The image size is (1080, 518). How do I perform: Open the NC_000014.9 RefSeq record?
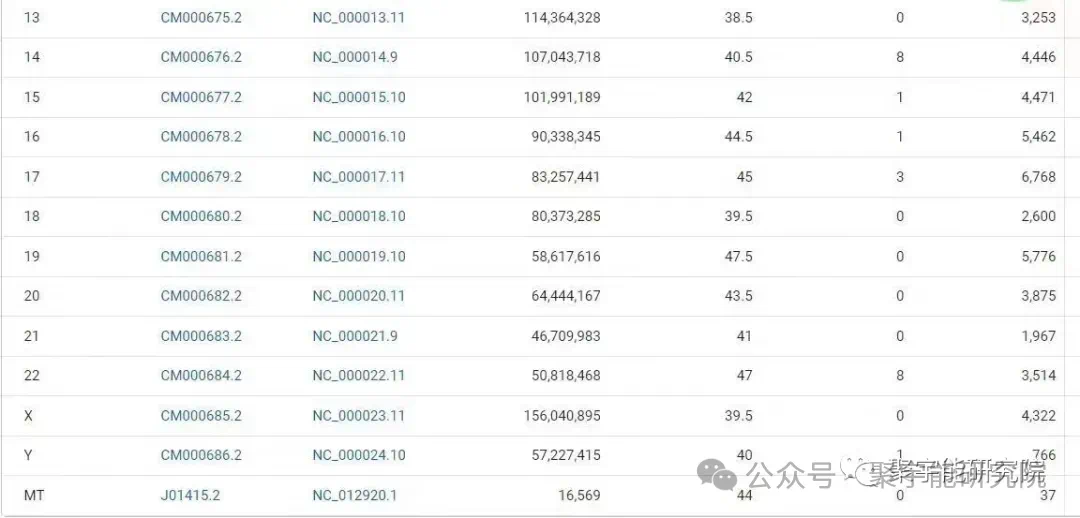click(x=354, y=57)
